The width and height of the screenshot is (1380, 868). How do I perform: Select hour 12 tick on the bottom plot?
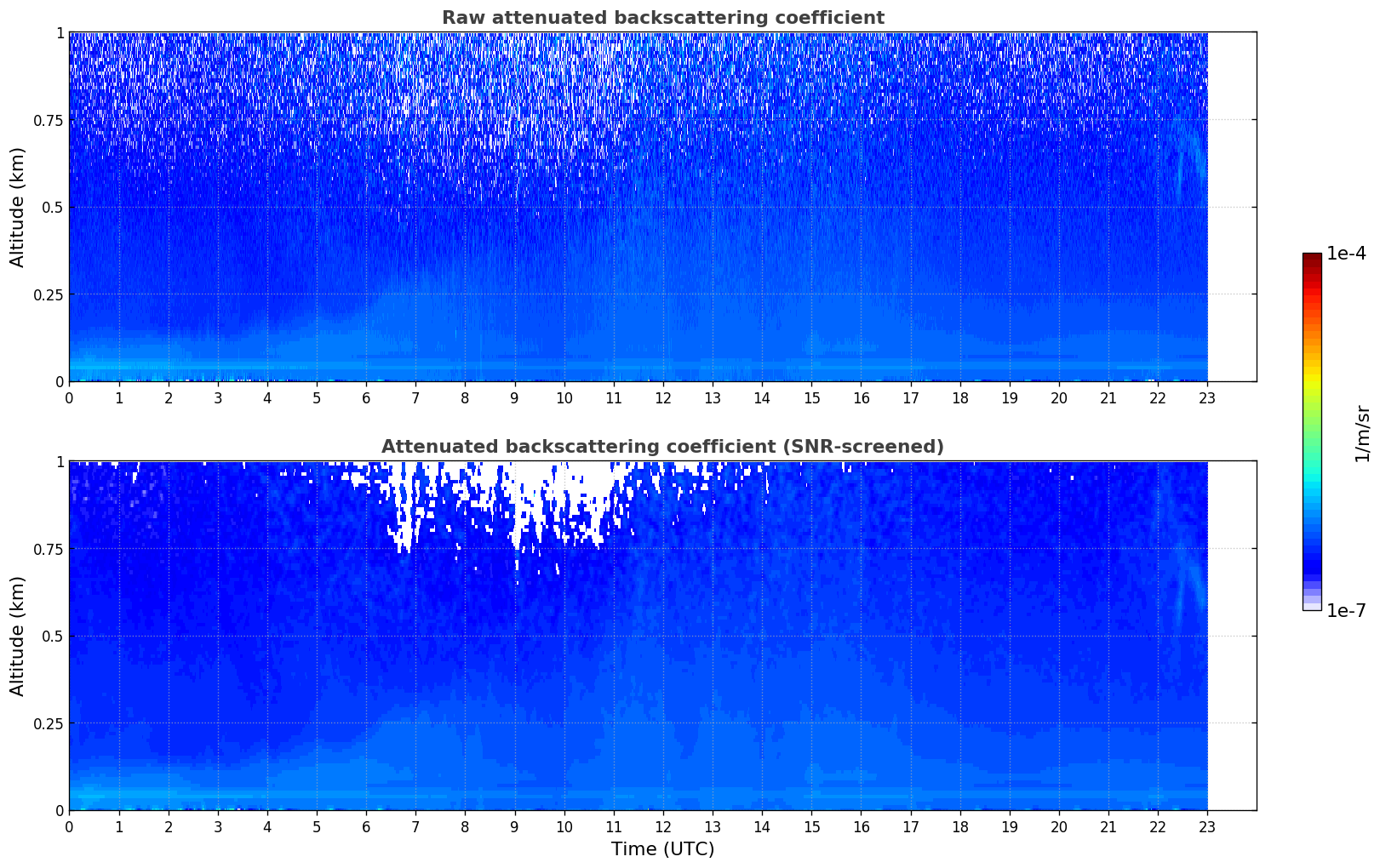coord(663,827)
